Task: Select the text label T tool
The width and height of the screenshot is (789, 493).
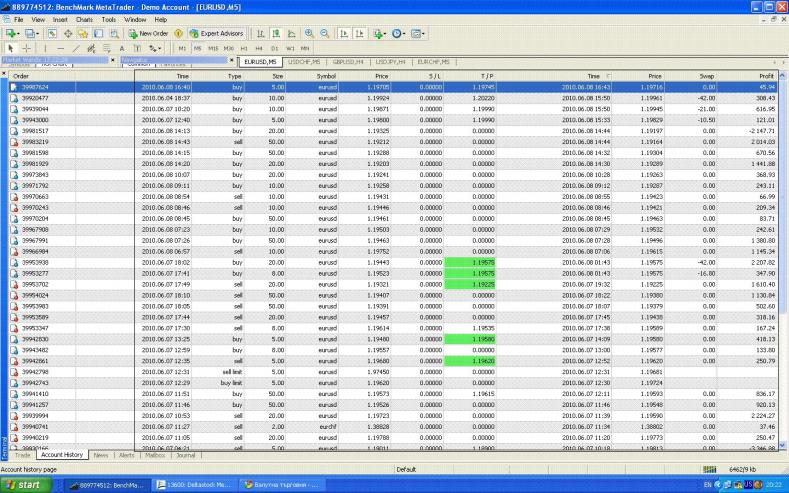Action: point(137,48)
